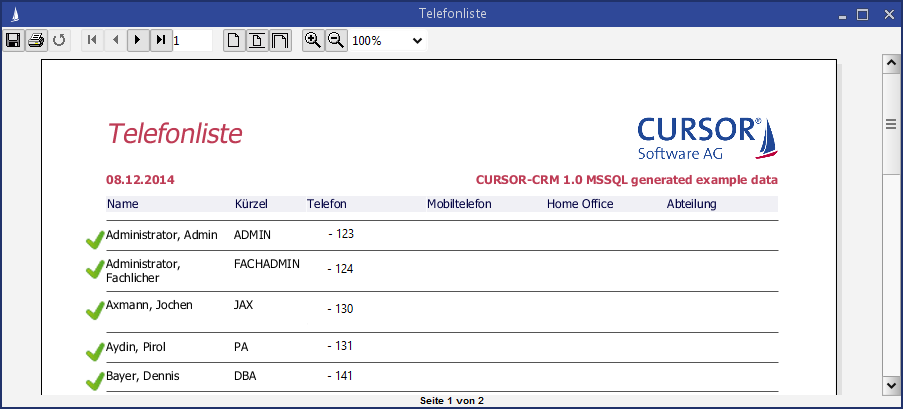
Task: Click the save report floppy disk icon
Action: click(x=14, y=40)
